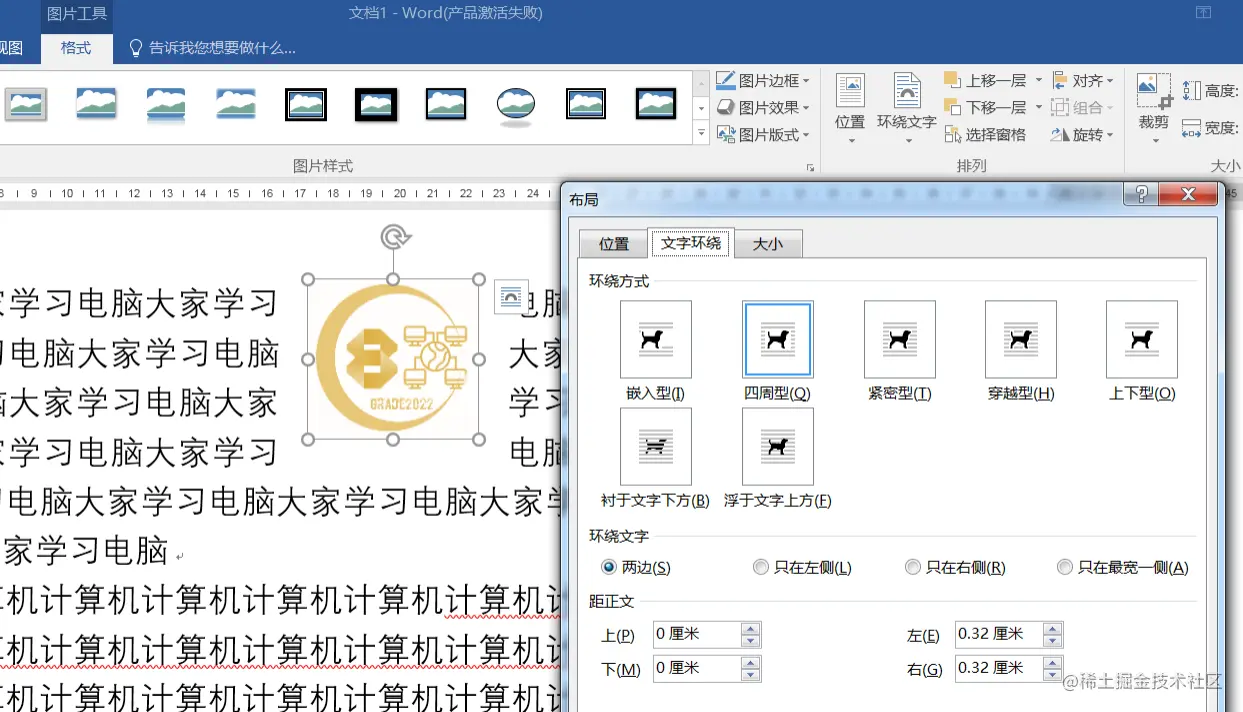The width and height of the screenshot is (1243, 712).
Task: Click the ribbon display options icon in title bar
Action: point(1203,12)
